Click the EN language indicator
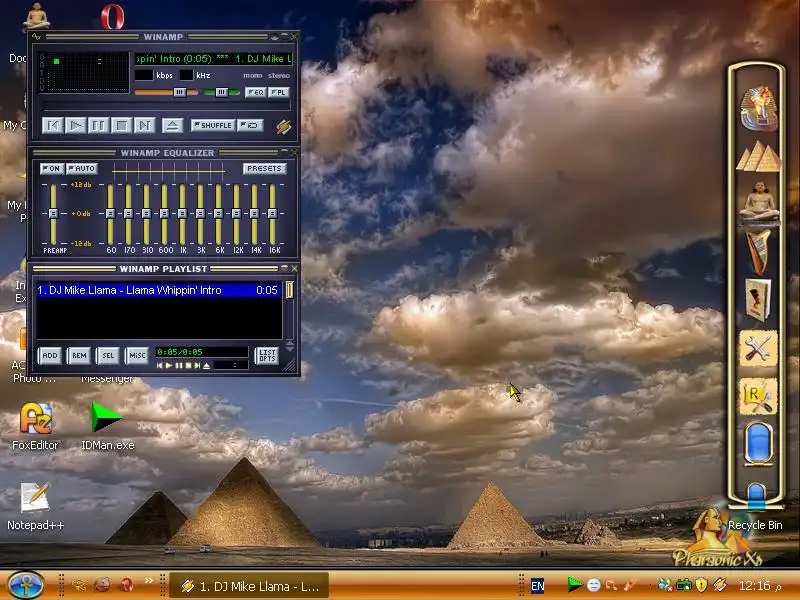 tap(537, 586)
